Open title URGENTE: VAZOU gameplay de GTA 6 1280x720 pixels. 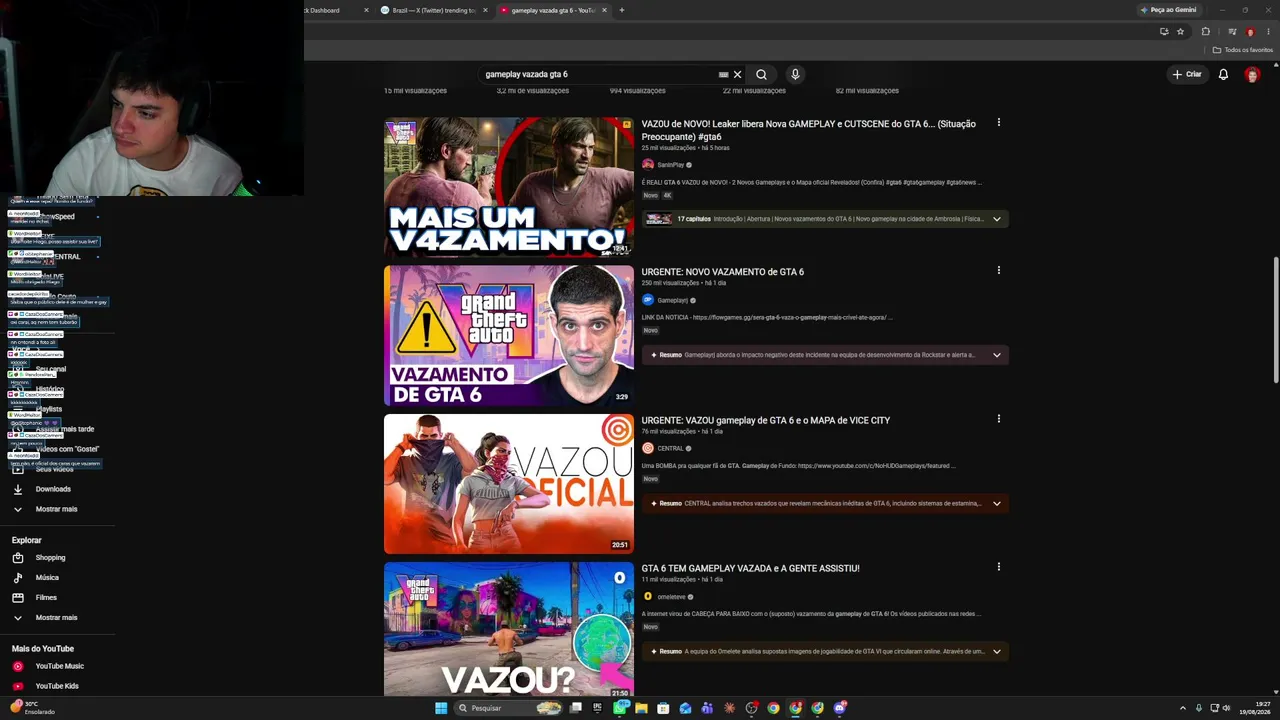click(x=766, y=420)
